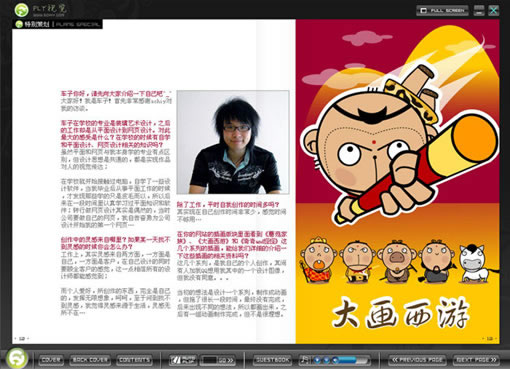The width and height of the screenshot is (510, 369).
Task: Open the Cover page
Action: pos(51,360)
